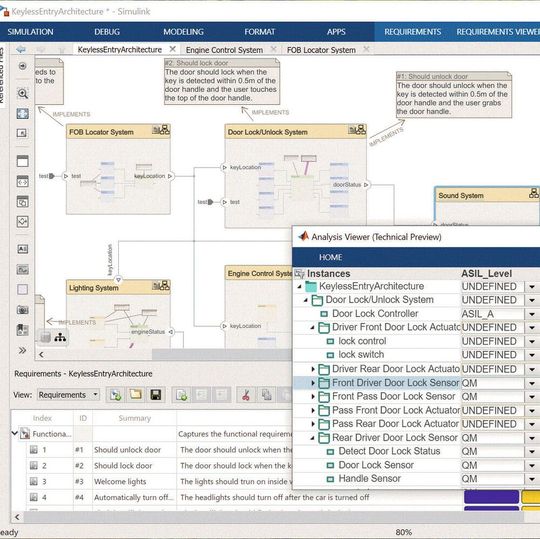Switch to the Engine Control System tab
This screenshot has height=539, width=540.
224,50
